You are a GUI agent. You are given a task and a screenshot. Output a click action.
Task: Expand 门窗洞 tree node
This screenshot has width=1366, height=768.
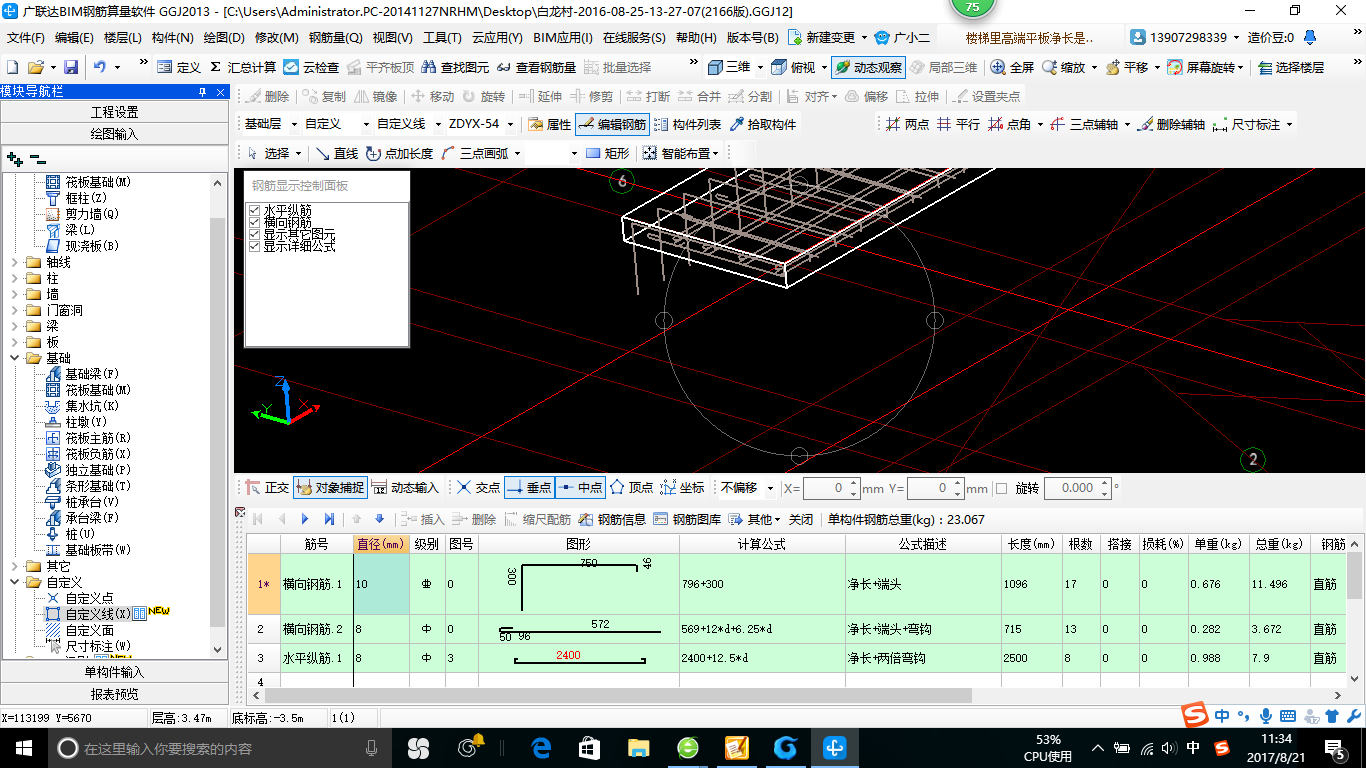coord(14,310)
